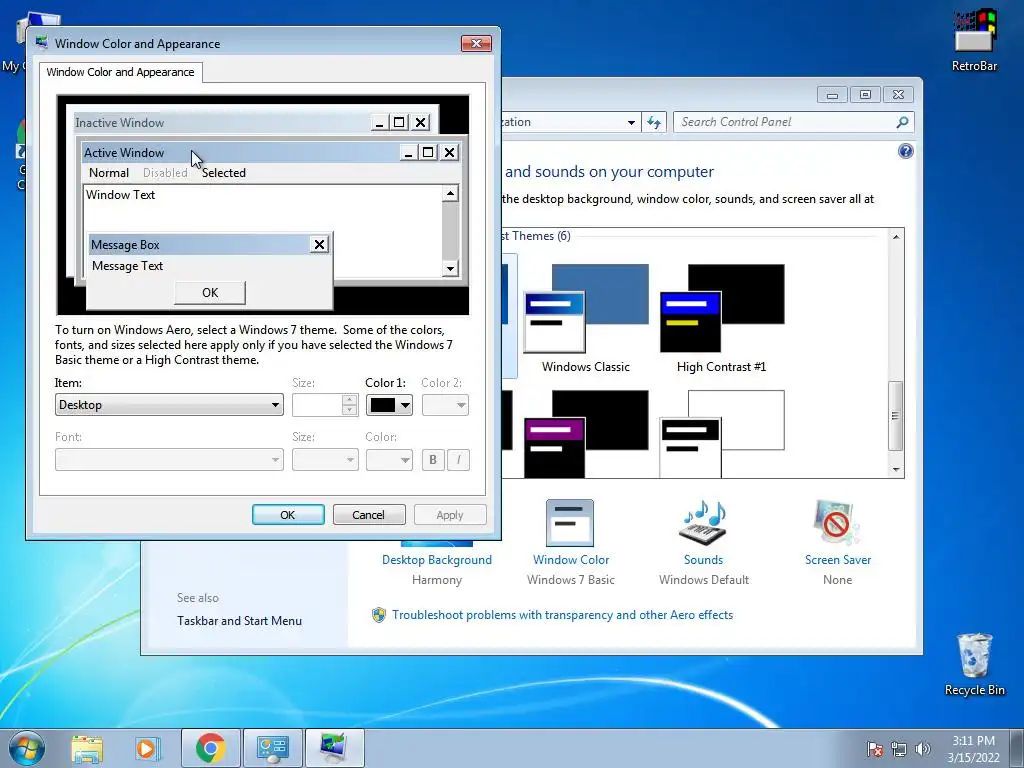Click Cancel in the appearance dialog
Screen dimensions: 1024x768
(x=369, y=515)
